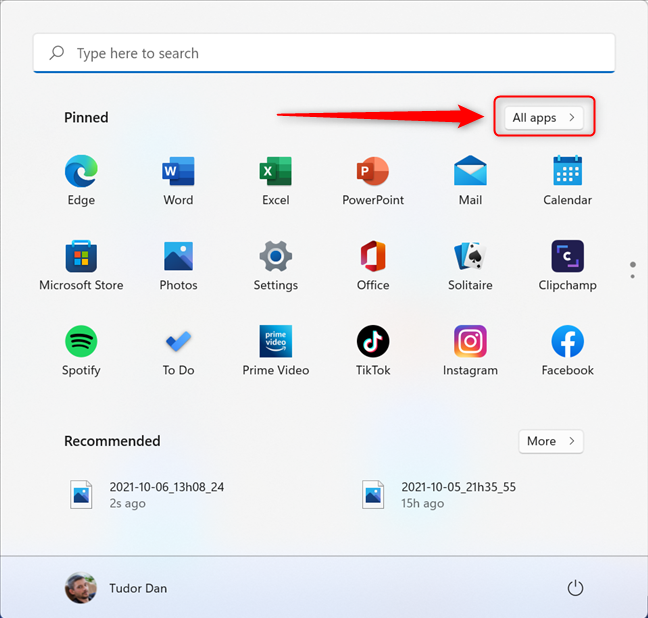Open the Edge browser app
The width and height of the screenshot is (648, 618).
(81, 181)
